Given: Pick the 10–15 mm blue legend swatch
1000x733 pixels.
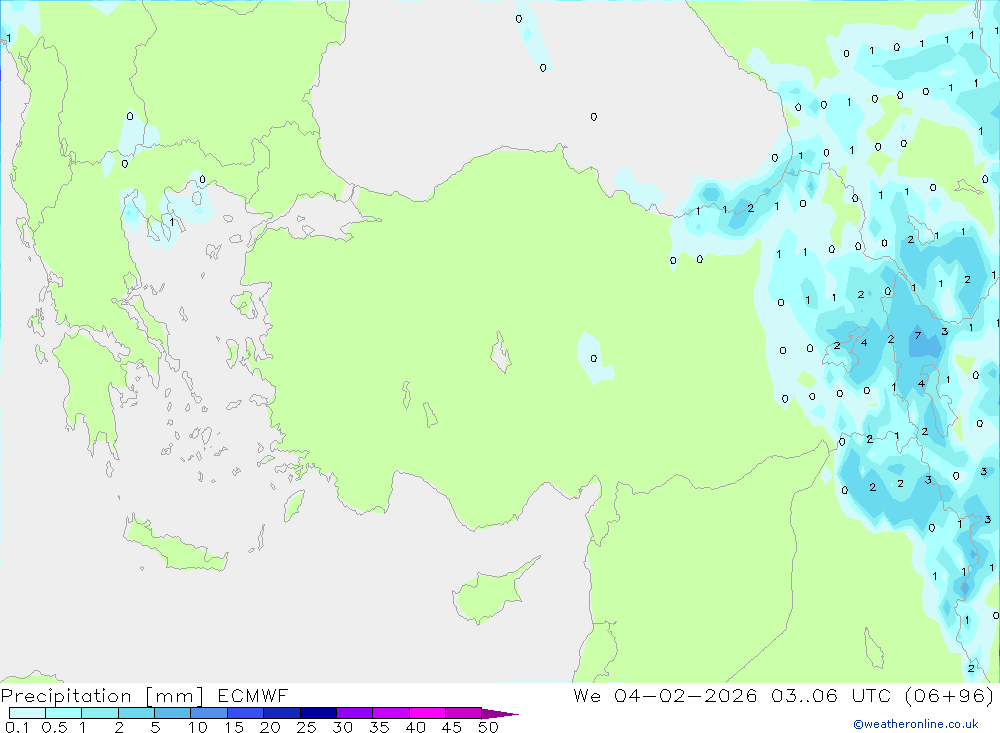Looking at the screenshot, I should pos(209,713).
